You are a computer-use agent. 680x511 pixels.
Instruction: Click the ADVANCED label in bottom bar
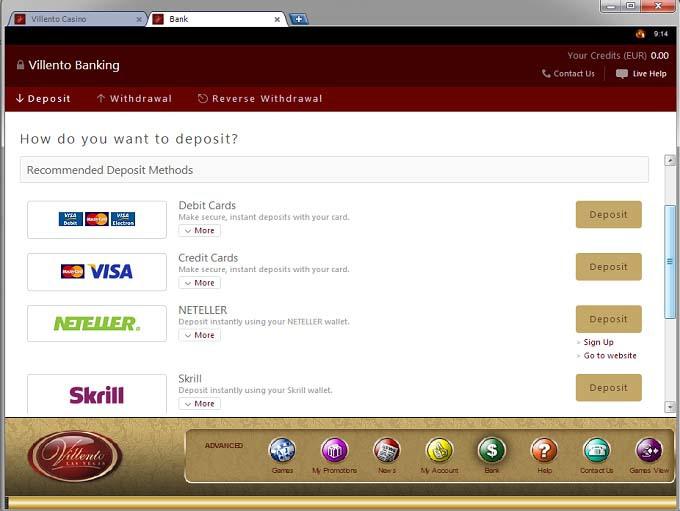pyautogui.click(x=224, y=445)
